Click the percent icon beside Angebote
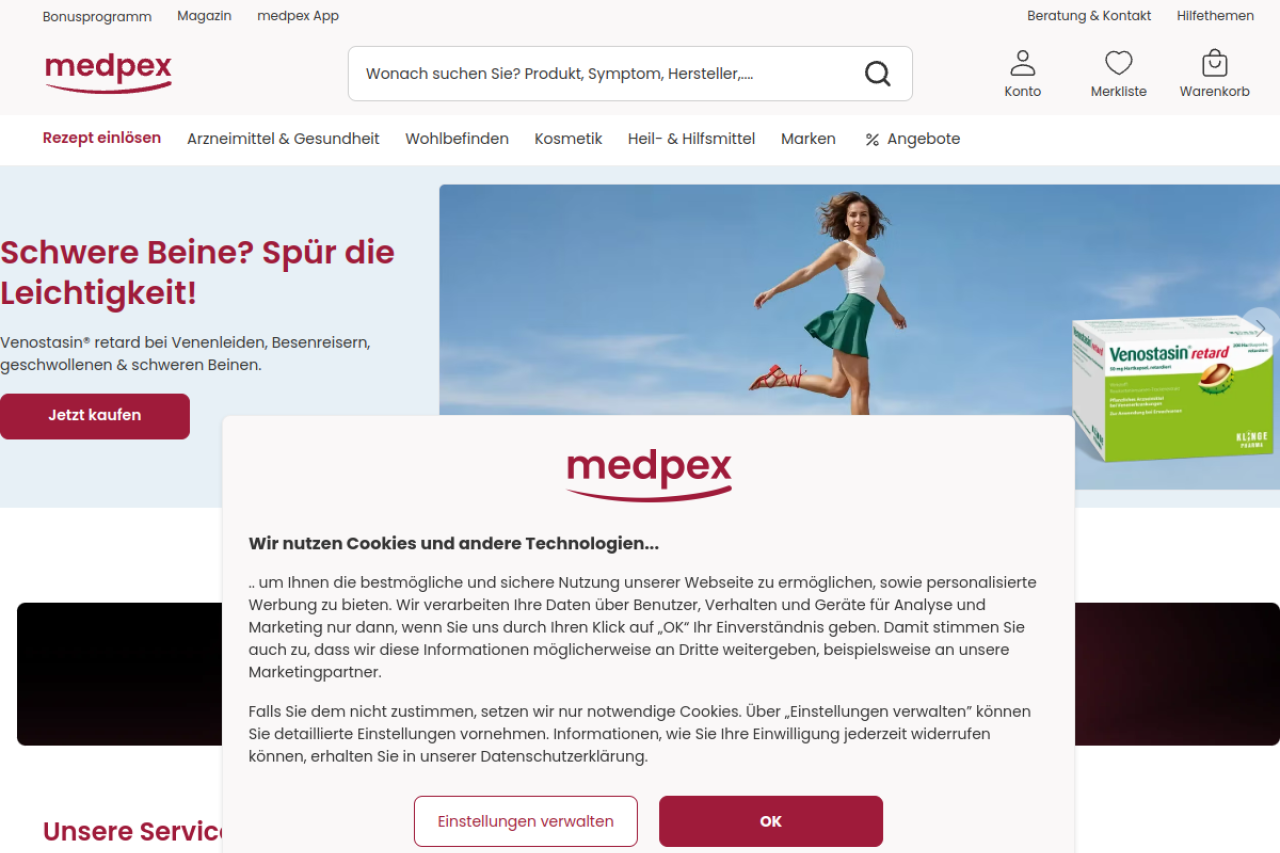The image size is (1280, 853). click(x=872, y=140)
